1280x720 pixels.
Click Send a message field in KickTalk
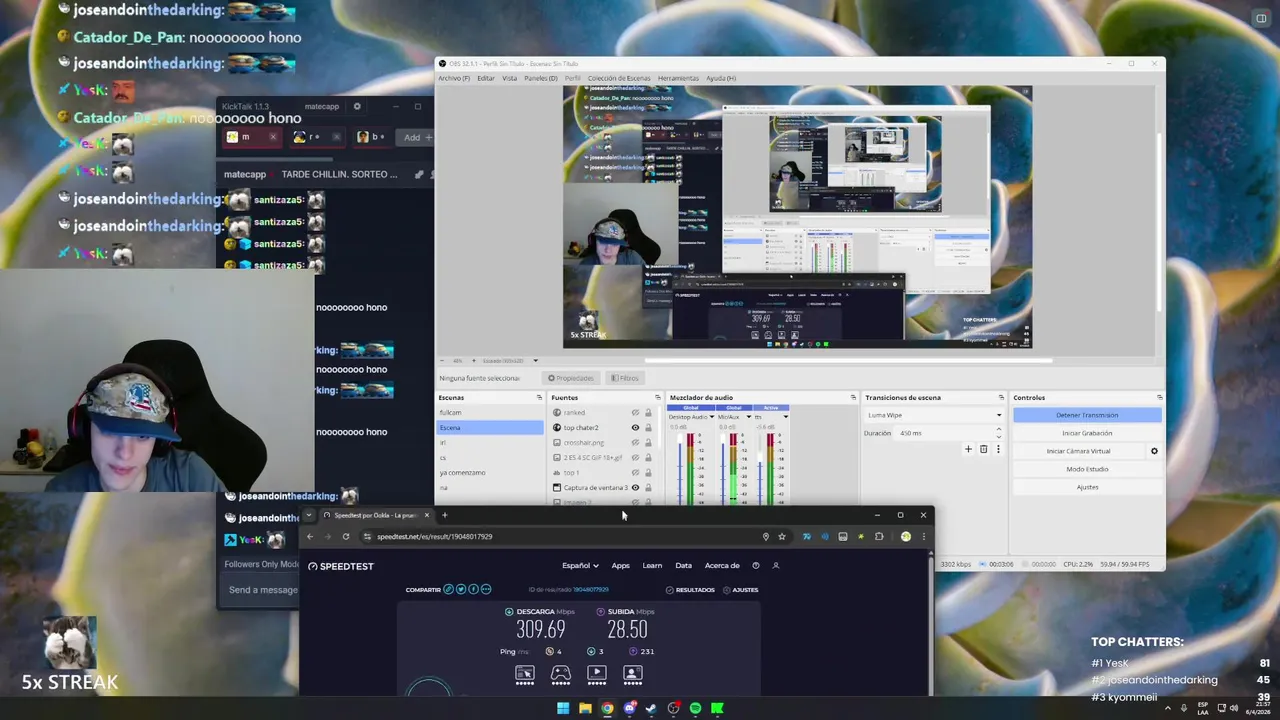[262, 590]
